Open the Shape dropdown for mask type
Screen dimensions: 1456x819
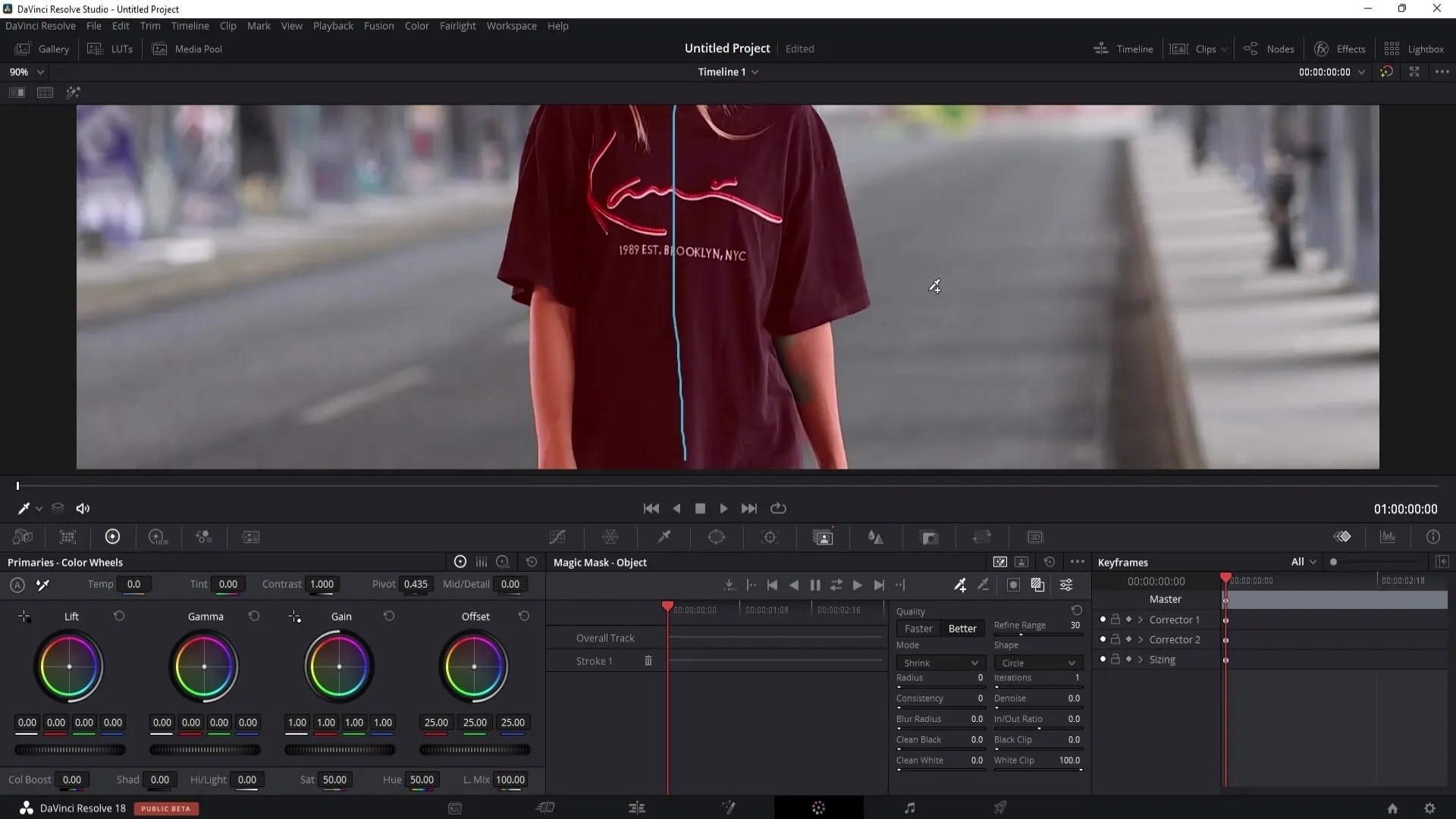[x=1037, y=663]
